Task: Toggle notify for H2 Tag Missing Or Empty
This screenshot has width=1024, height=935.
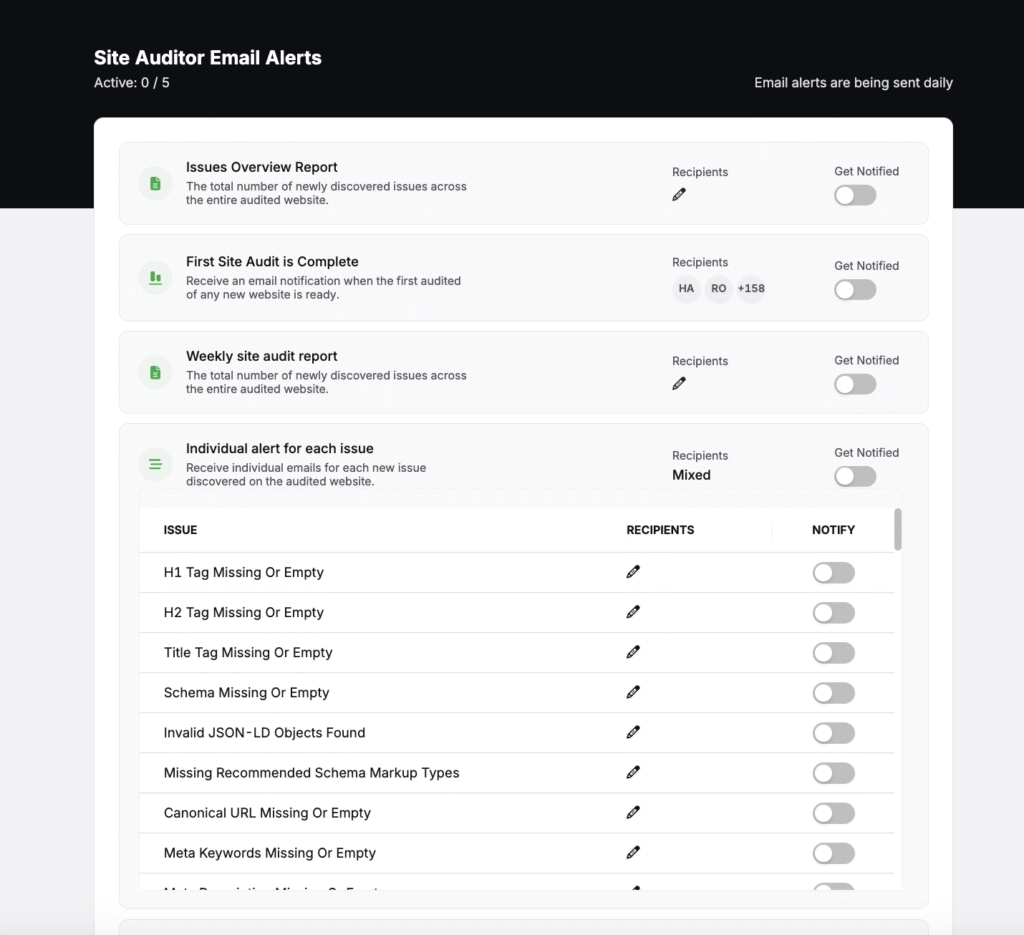Action: [x=833, y=613]
